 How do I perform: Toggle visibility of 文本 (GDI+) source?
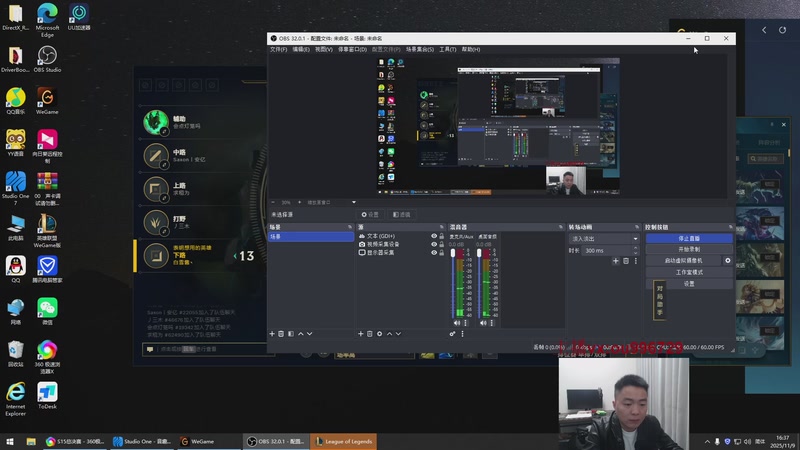tap(434, 236)
